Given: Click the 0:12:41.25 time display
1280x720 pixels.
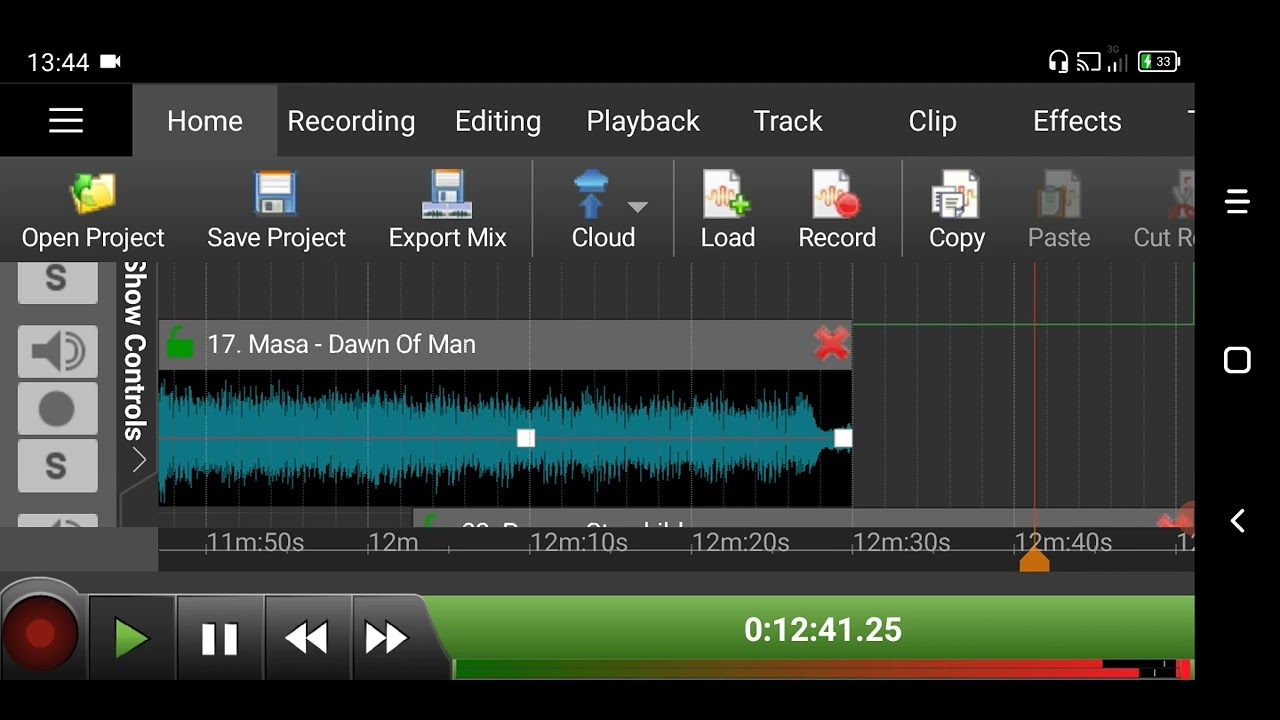Looking at the screenshot, I should coord(823,629).
